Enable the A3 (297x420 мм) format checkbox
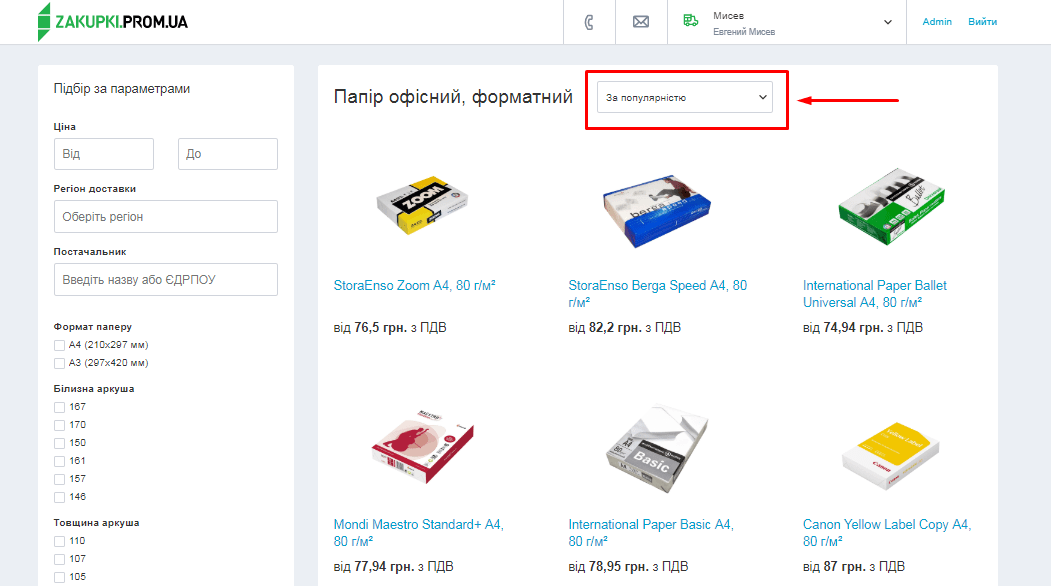Image resolution: width=1051 pixels, height=586 pixels. (x=60, y=363)
